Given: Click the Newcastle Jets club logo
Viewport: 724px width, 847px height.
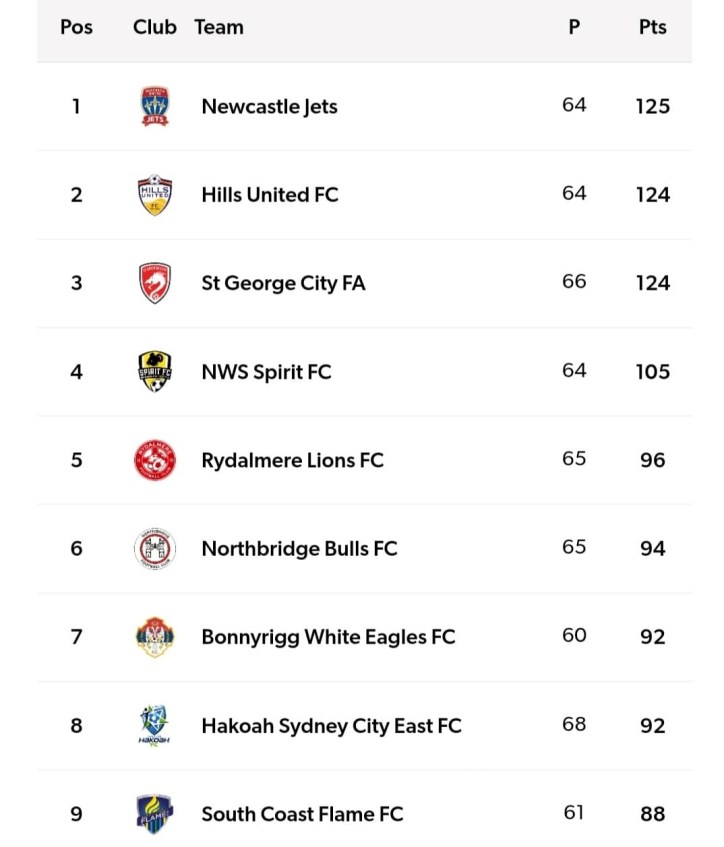Looking at the screenshot, I should click(155, 106).
